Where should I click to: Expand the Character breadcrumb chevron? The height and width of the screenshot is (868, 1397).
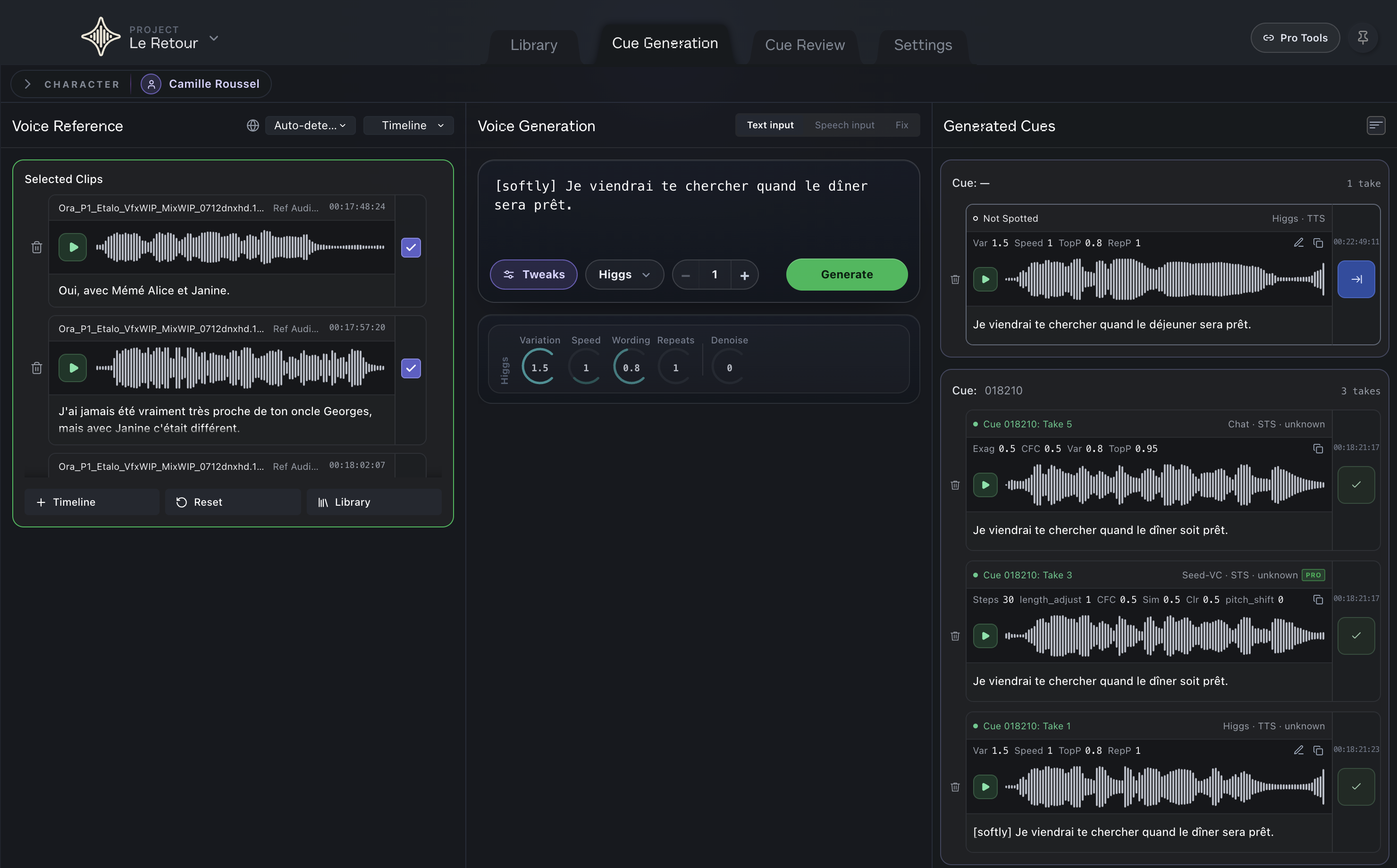27,84
